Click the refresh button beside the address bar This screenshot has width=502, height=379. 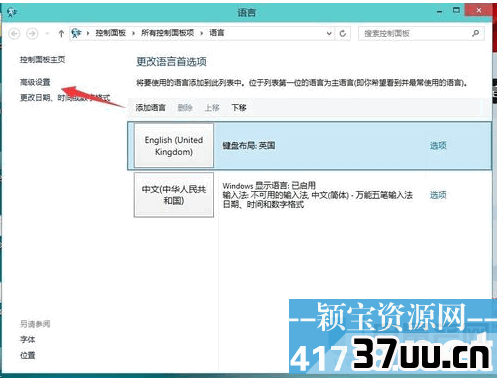[343, 33]
